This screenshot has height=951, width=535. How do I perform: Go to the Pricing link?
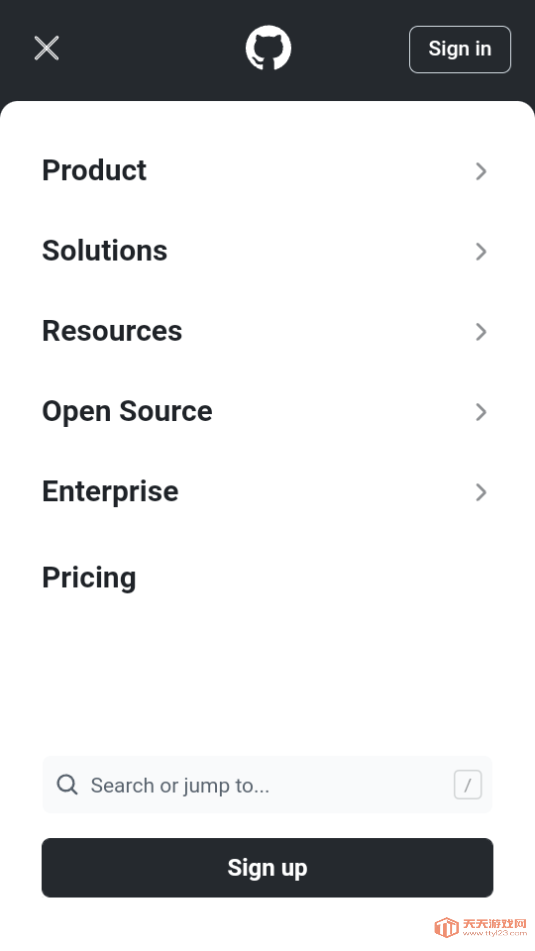click(89, 577)
